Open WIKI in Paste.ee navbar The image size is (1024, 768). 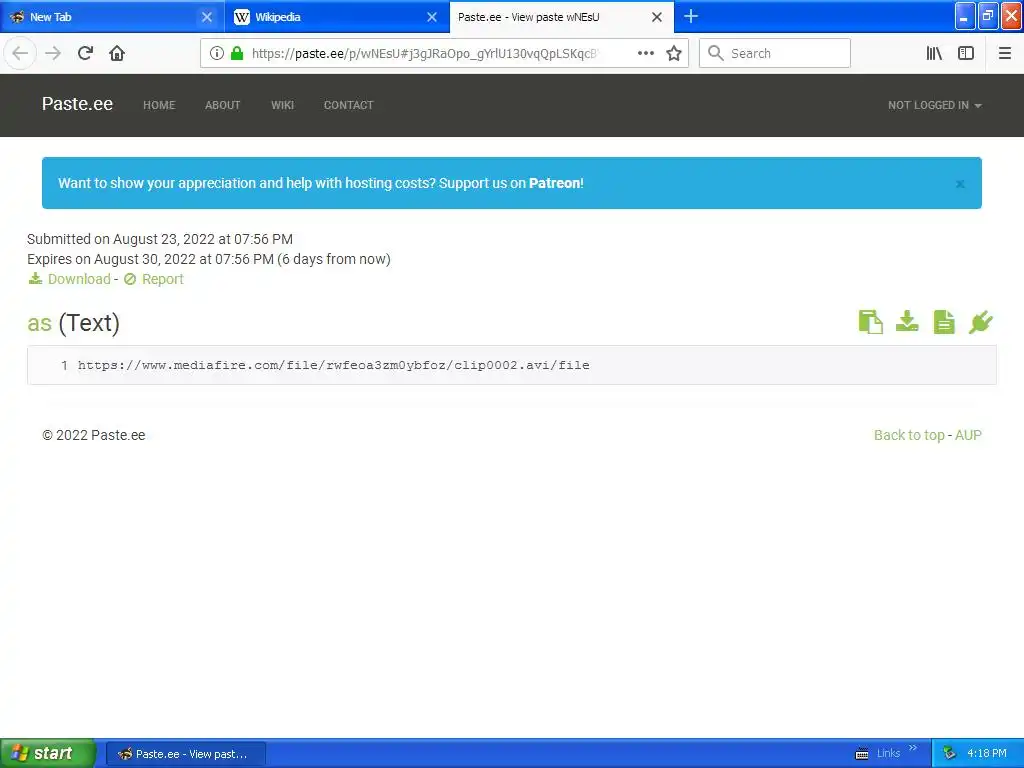(283, 105)
